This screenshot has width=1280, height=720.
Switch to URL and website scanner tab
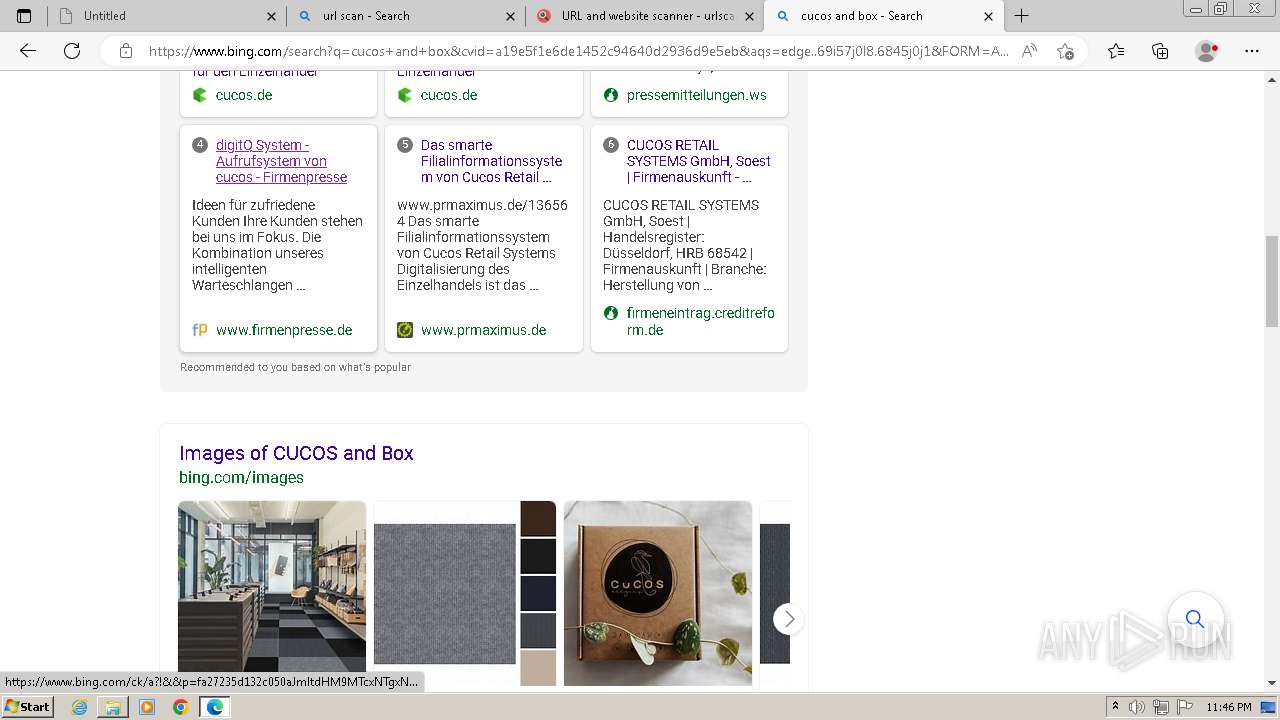click(647, 16)
